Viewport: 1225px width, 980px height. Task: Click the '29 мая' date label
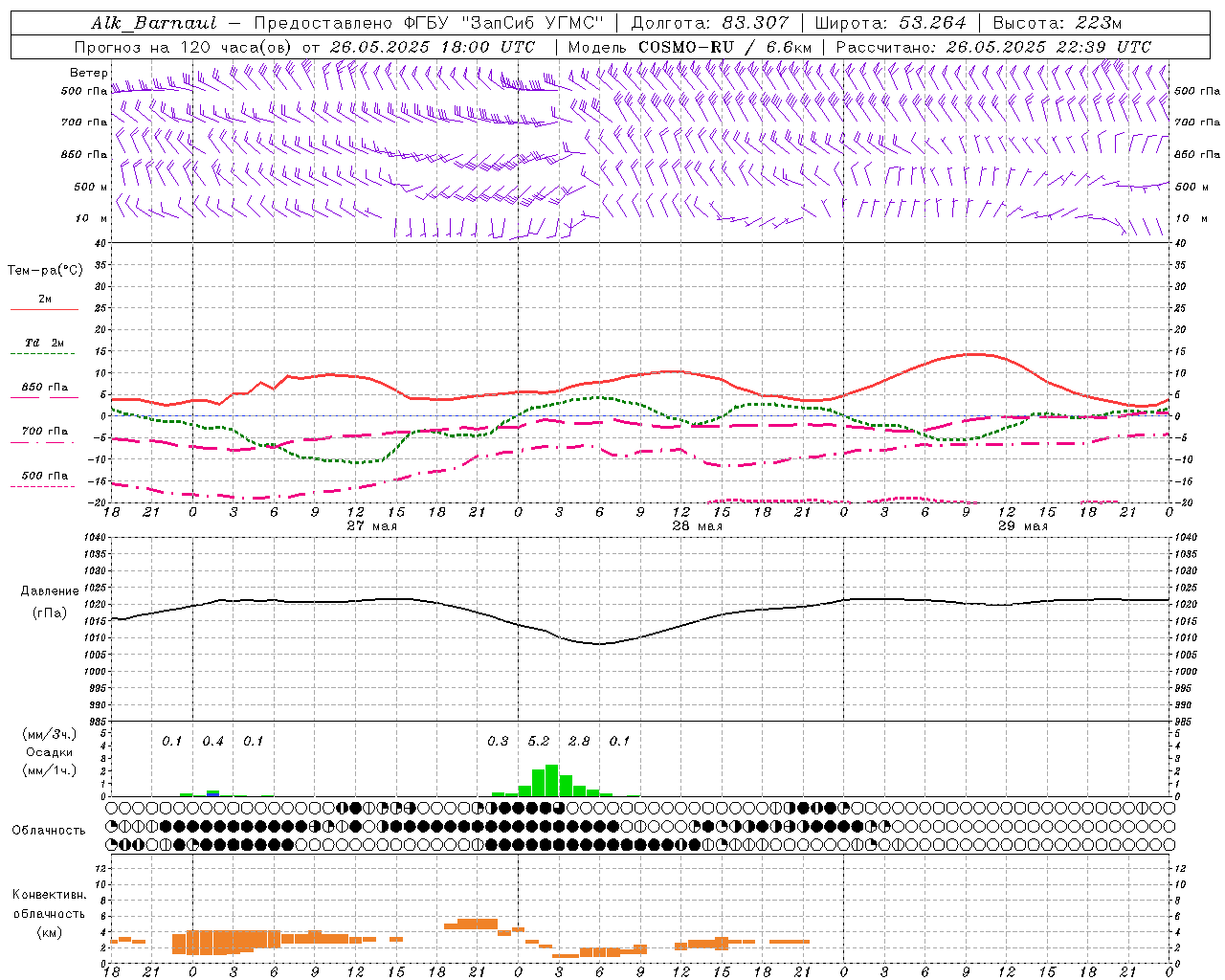[x=1023, y=526]
